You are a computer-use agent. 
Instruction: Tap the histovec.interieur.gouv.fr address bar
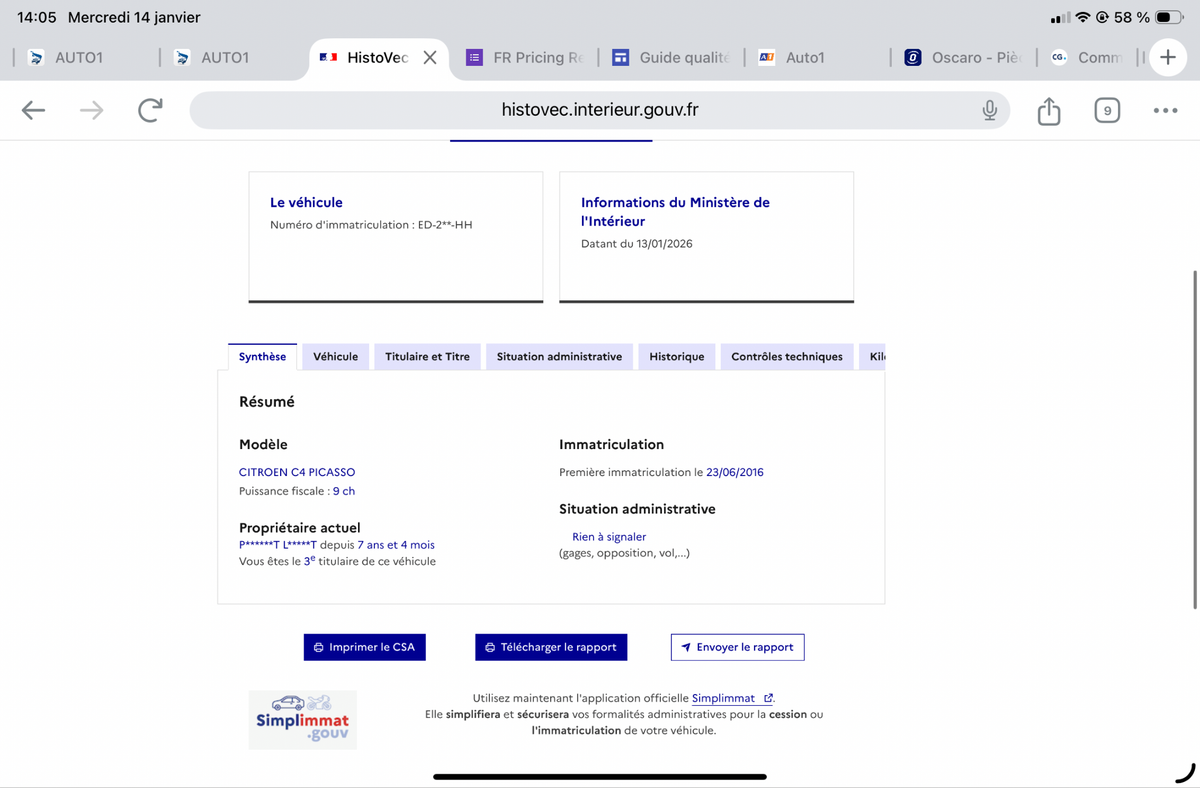click(x=599, y=110)
